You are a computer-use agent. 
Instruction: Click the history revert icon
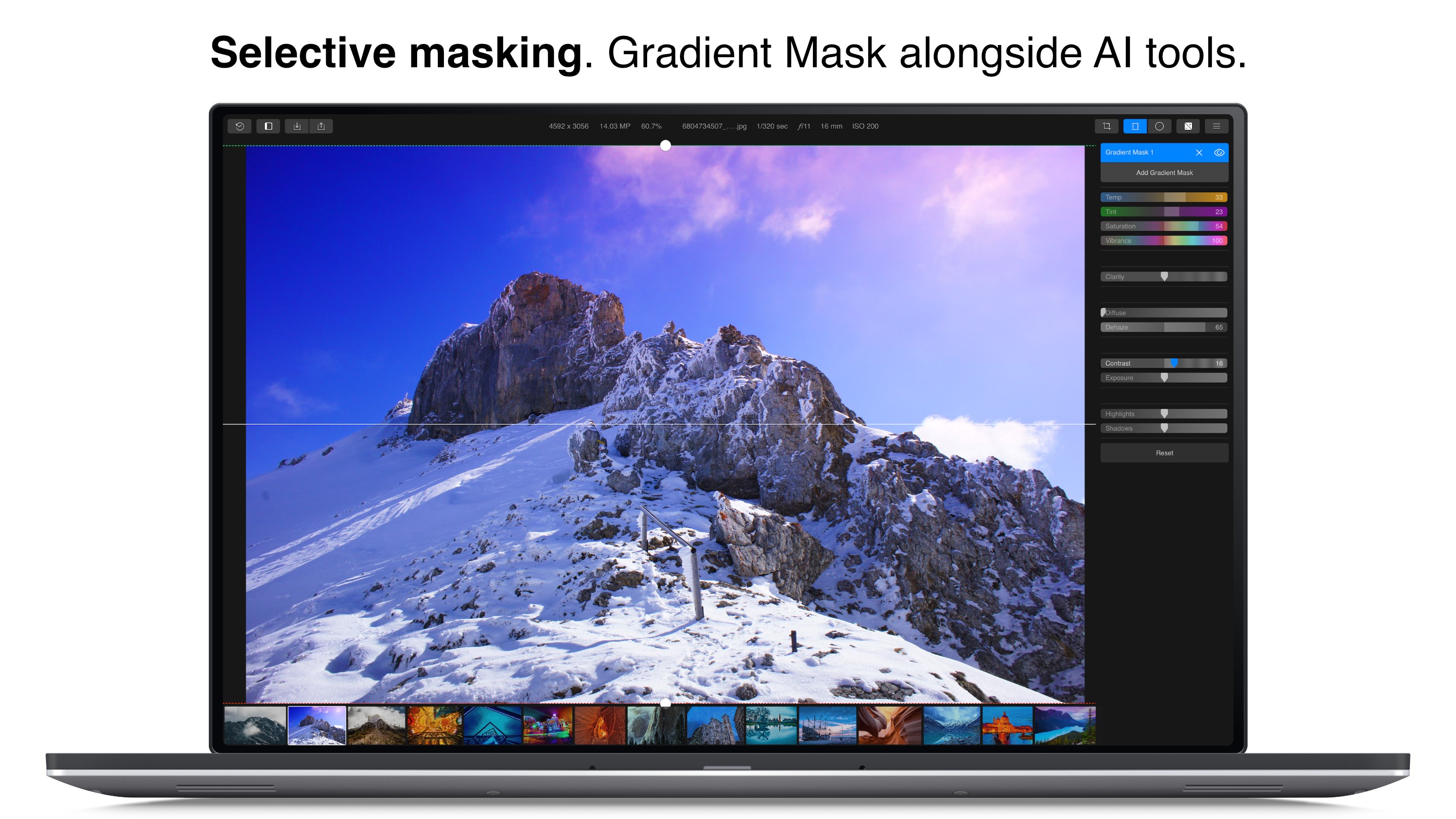coord(240,126)
